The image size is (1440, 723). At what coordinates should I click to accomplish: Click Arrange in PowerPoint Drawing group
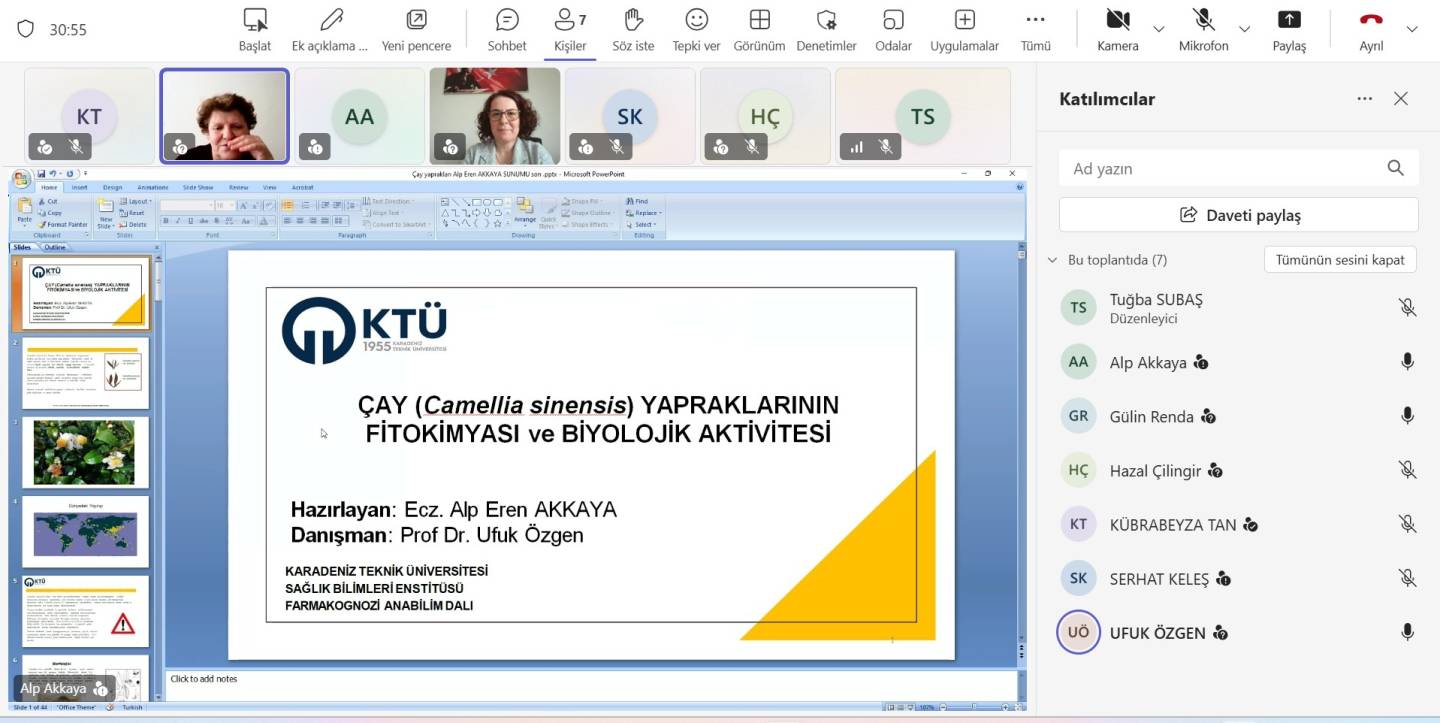coord(525,211)
